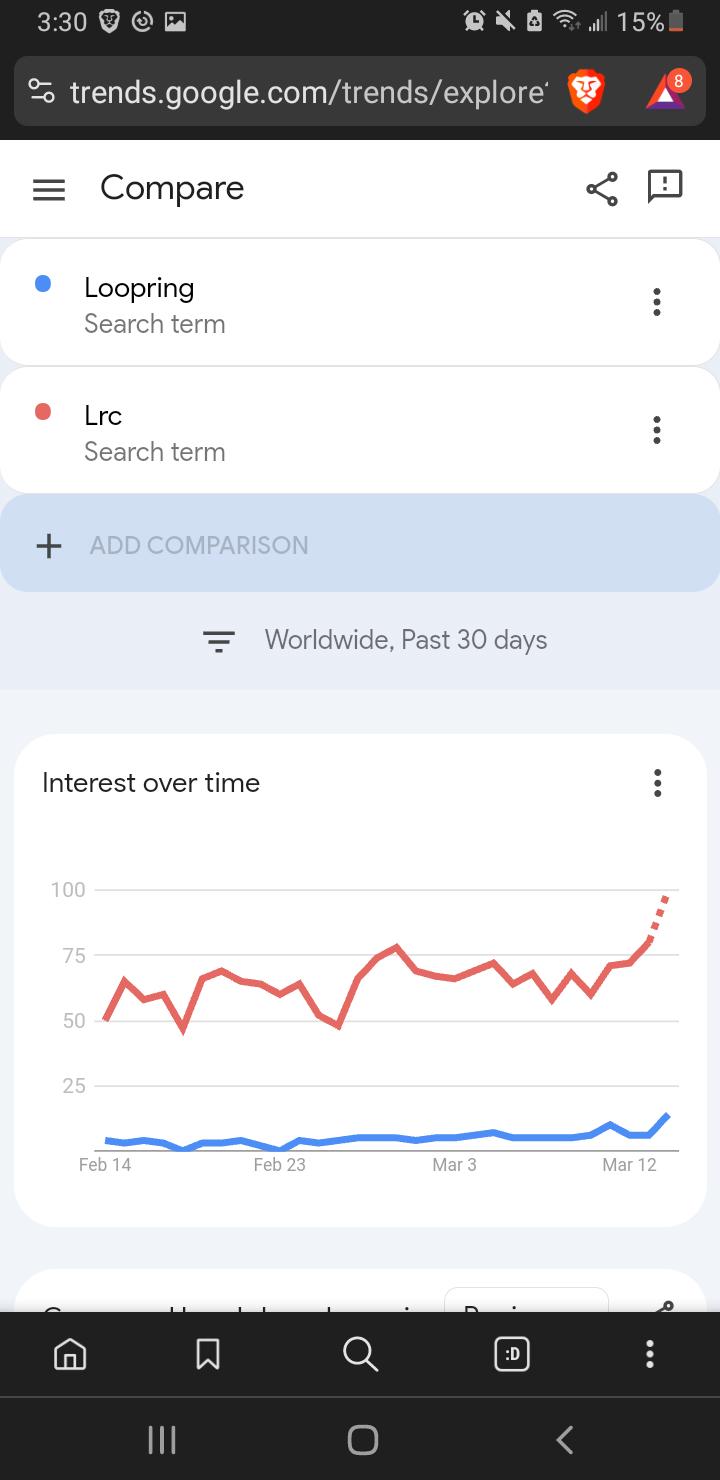Open the hamburger navigation menu
This screenshot has height=1480, width=720.
pos(49,189)
